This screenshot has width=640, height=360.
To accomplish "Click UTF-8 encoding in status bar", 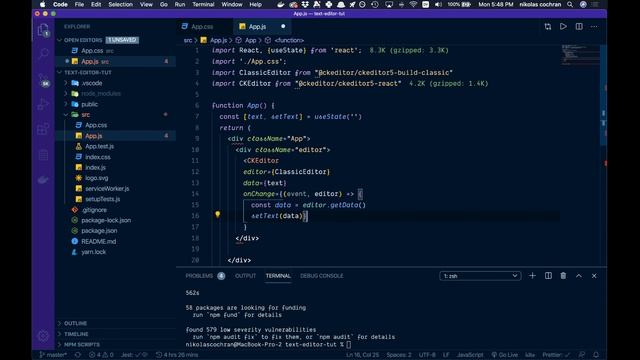I will (x=427, y=355).
